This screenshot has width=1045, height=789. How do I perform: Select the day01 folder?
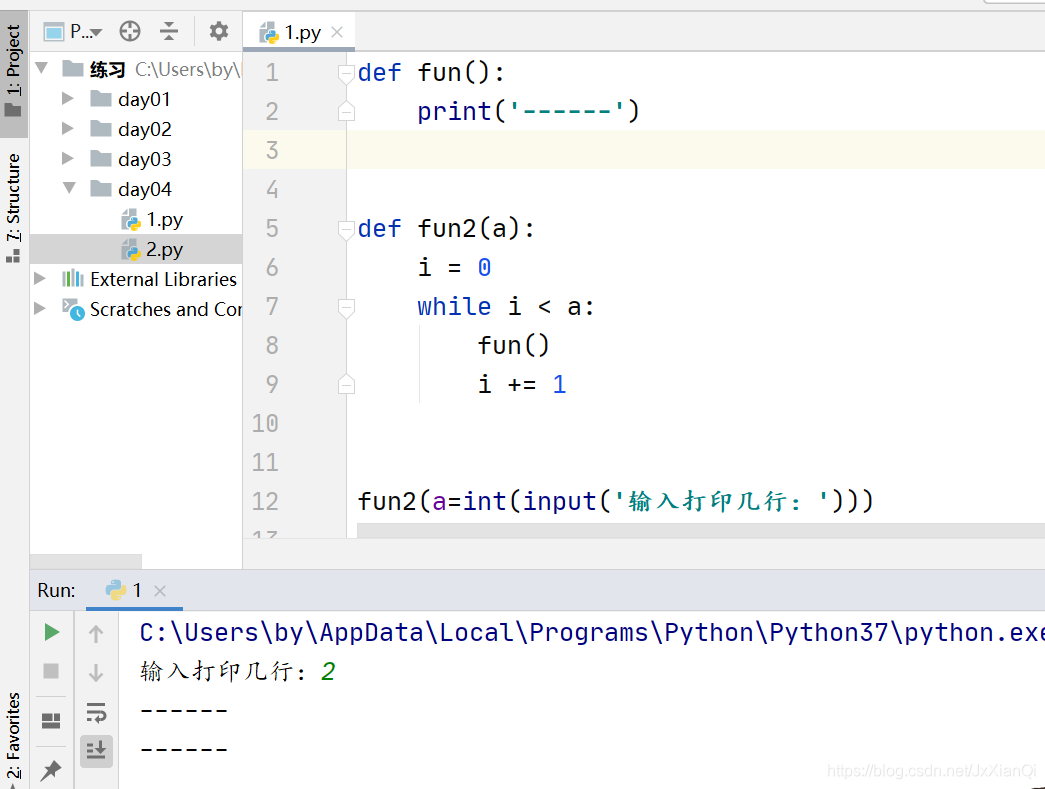(144, 99)
